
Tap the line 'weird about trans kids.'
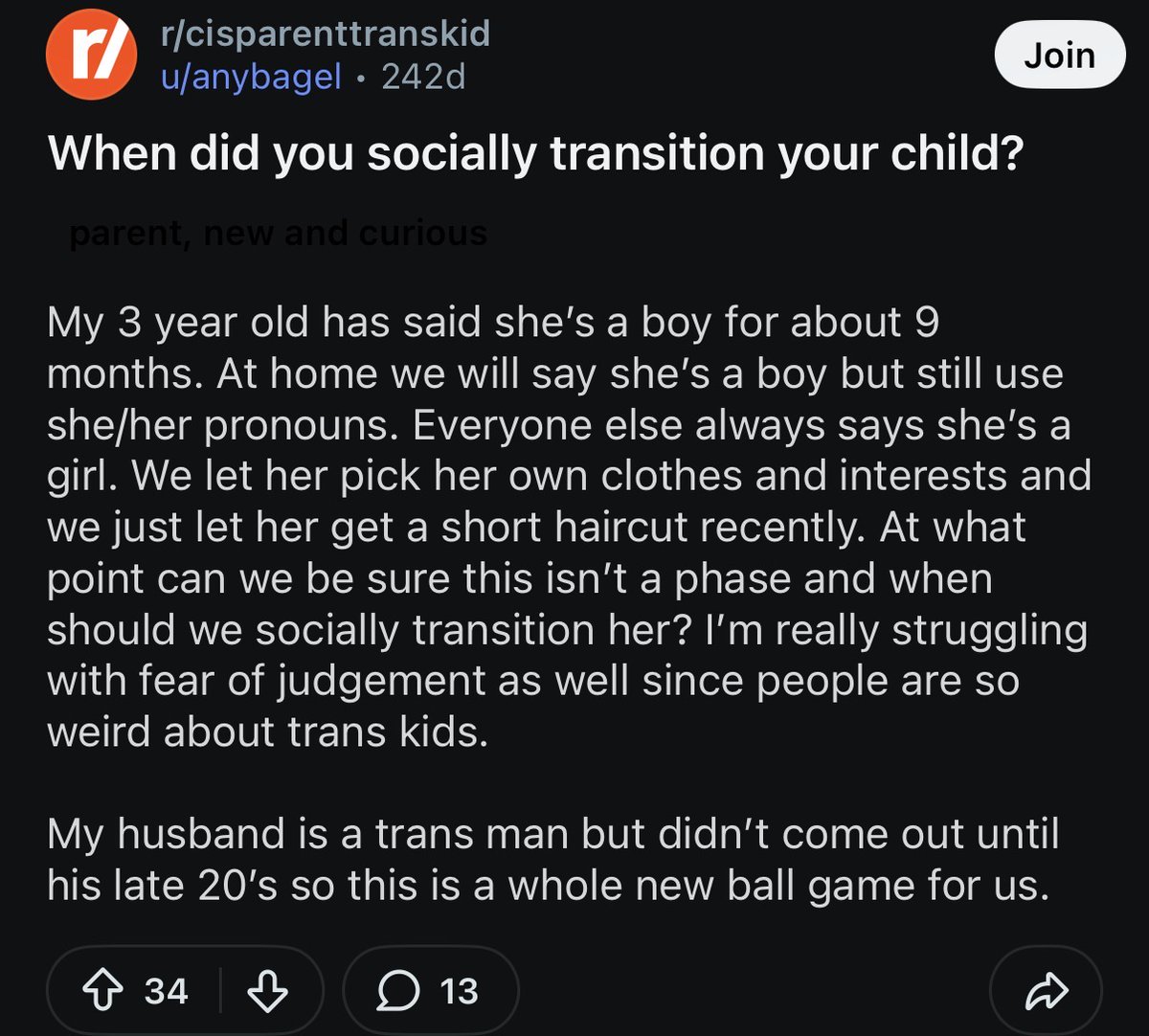[x=267, y=732]
